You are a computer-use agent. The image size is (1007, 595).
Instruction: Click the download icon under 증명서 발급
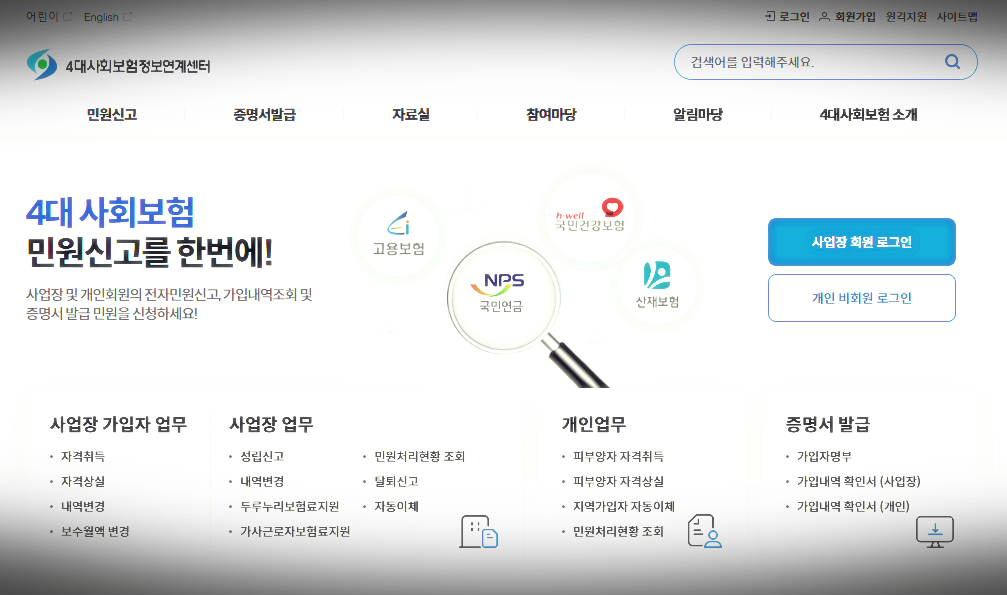(934, 531)
